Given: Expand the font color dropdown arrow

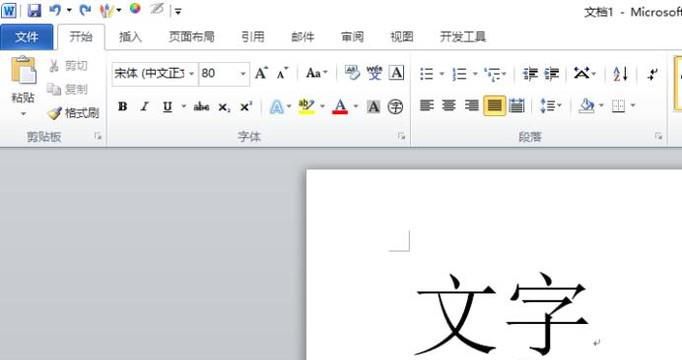Looking at the screenshot, I should point(356,106).
